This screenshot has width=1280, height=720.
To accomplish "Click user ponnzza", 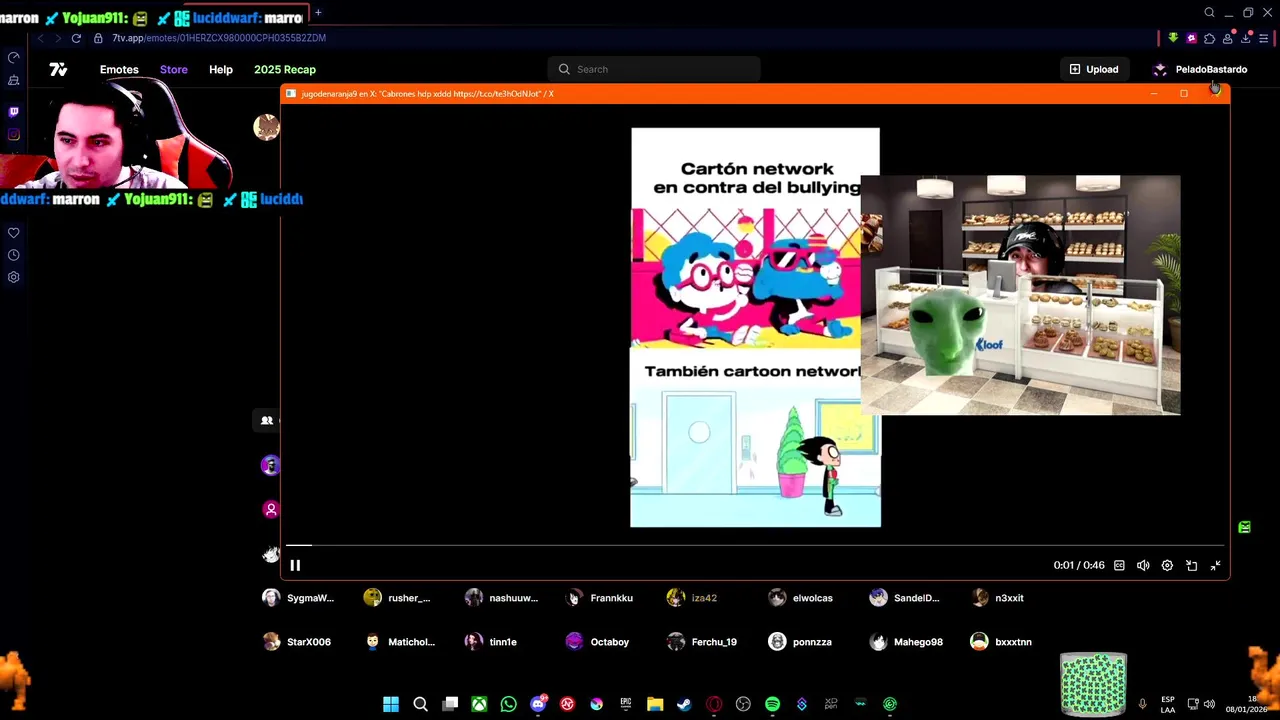I will coord(800,642).
